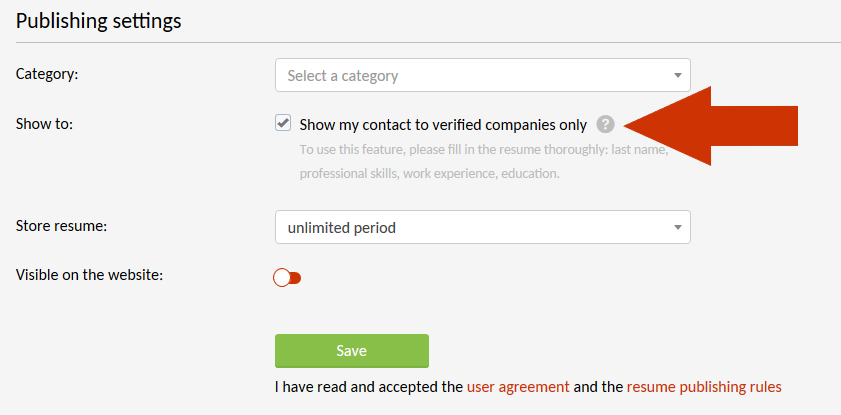Click the question mark help icon
Screen dimensions: 841x415
pos(605,125)
